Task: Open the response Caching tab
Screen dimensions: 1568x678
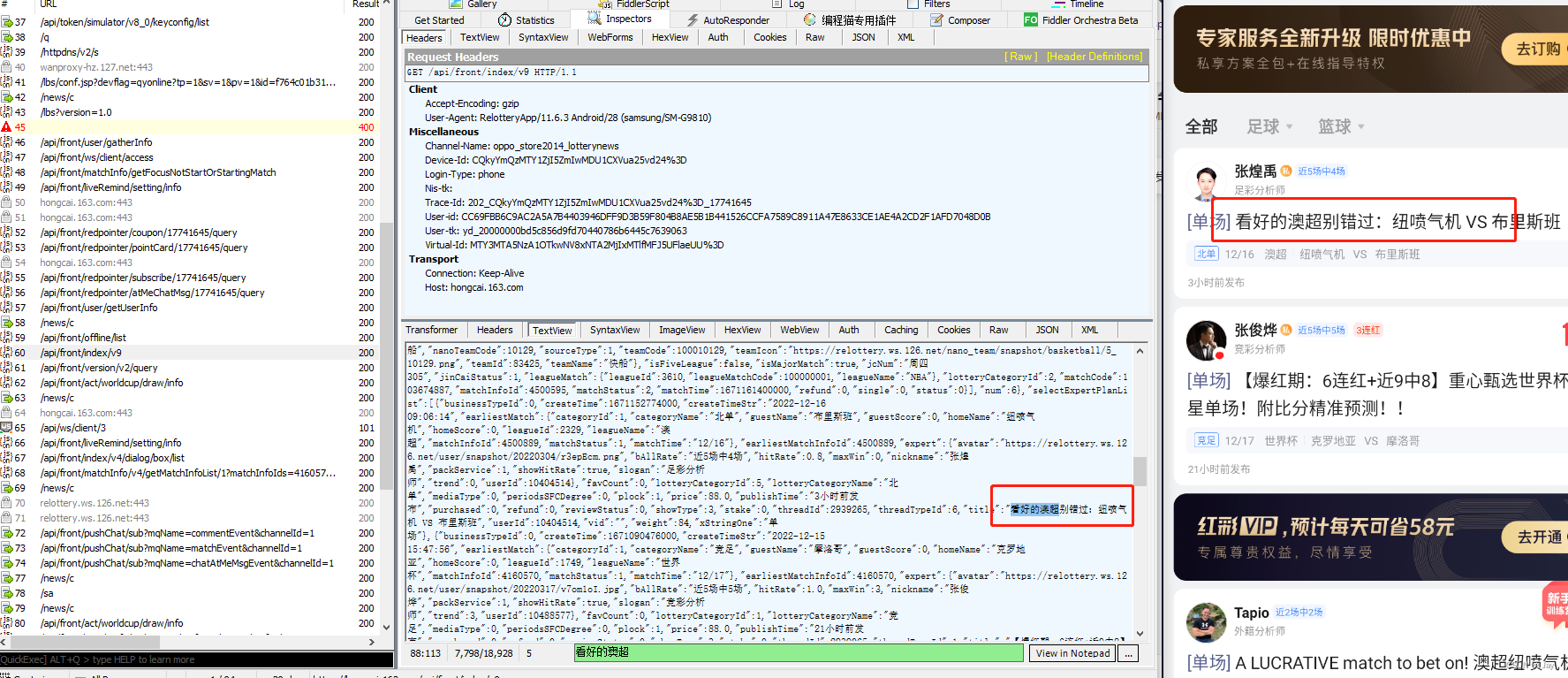Action: [x=901, y=330]
